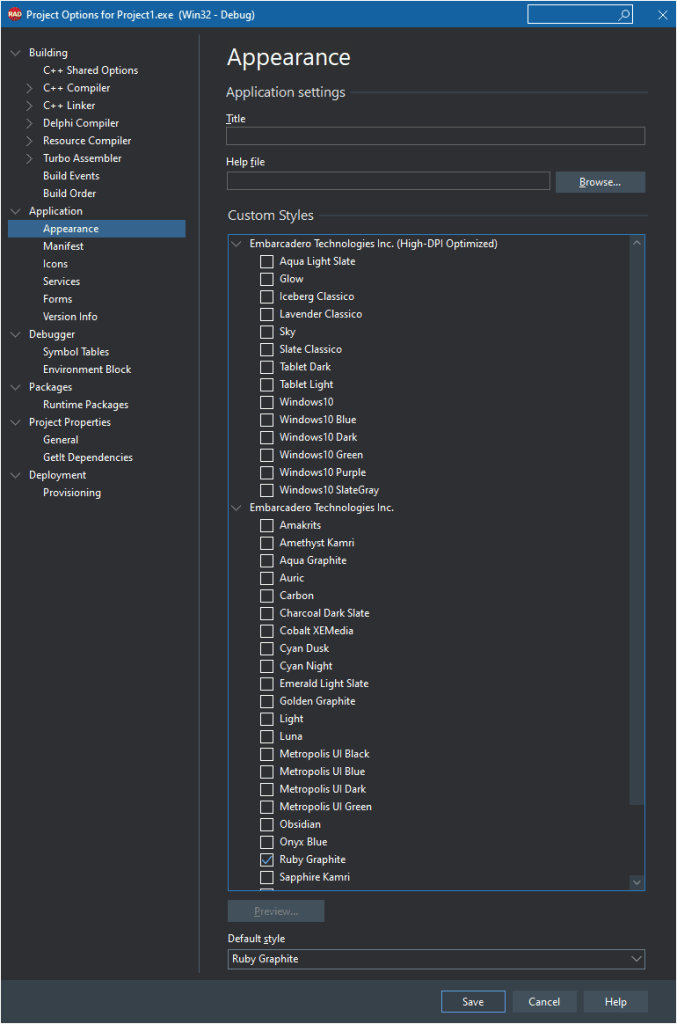
Task: Click the styles list scroll-up arrow
Action: [637, 243]
